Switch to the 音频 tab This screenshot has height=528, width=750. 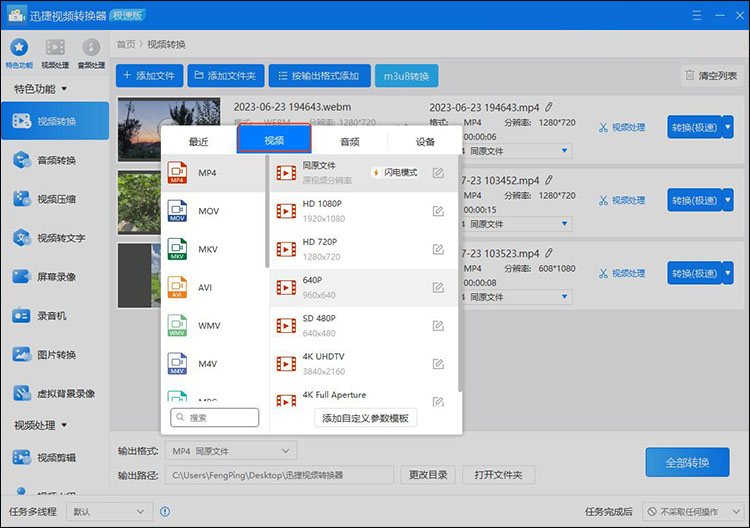click(350, 142)
